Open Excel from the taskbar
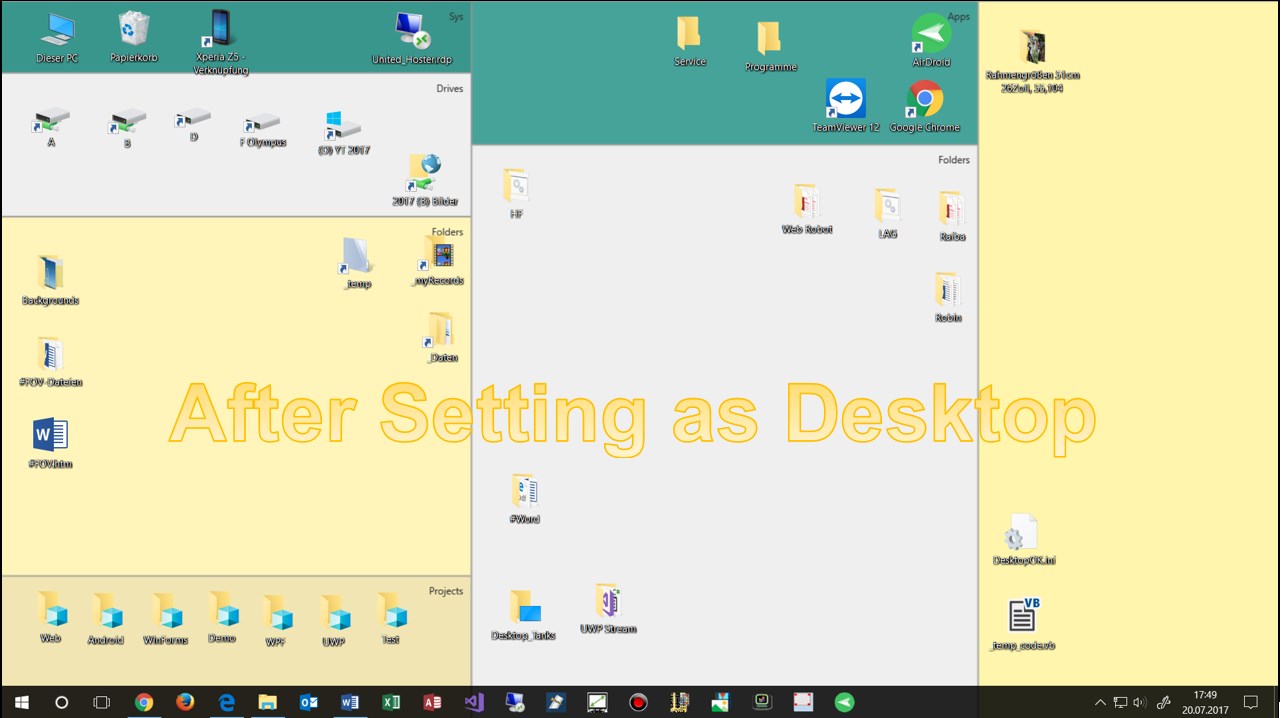The image size is (1281, 718). (x=391, y=702)
